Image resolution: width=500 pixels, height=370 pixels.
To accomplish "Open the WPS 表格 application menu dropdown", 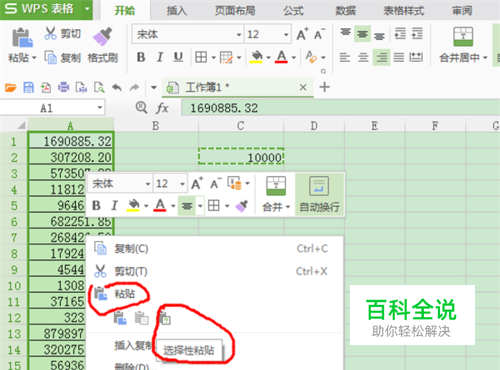I will 87,9.
